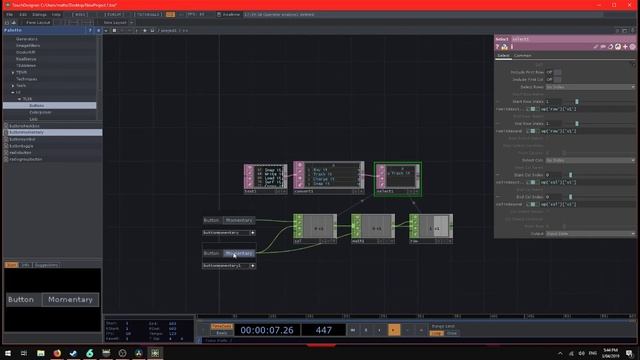This screenshot has height=360, width=640.
Task: Toggle the highlighted Momentary button on buttonmomentary1
Action: pos(239,253)
